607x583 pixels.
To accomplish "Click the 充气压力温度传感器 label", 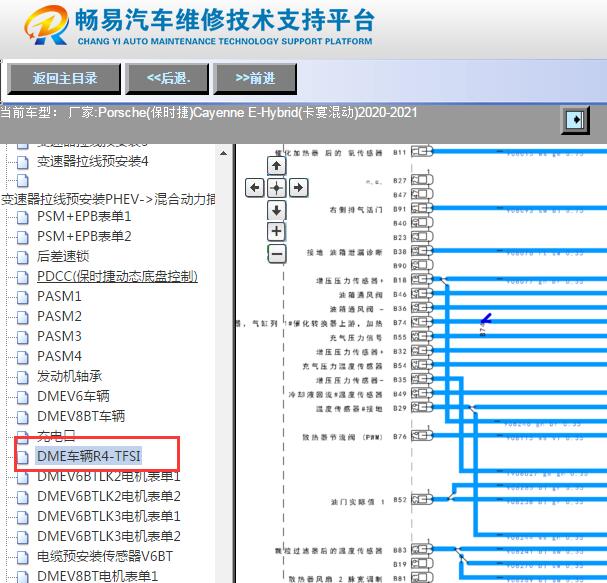I will click(x=343, y=366).
